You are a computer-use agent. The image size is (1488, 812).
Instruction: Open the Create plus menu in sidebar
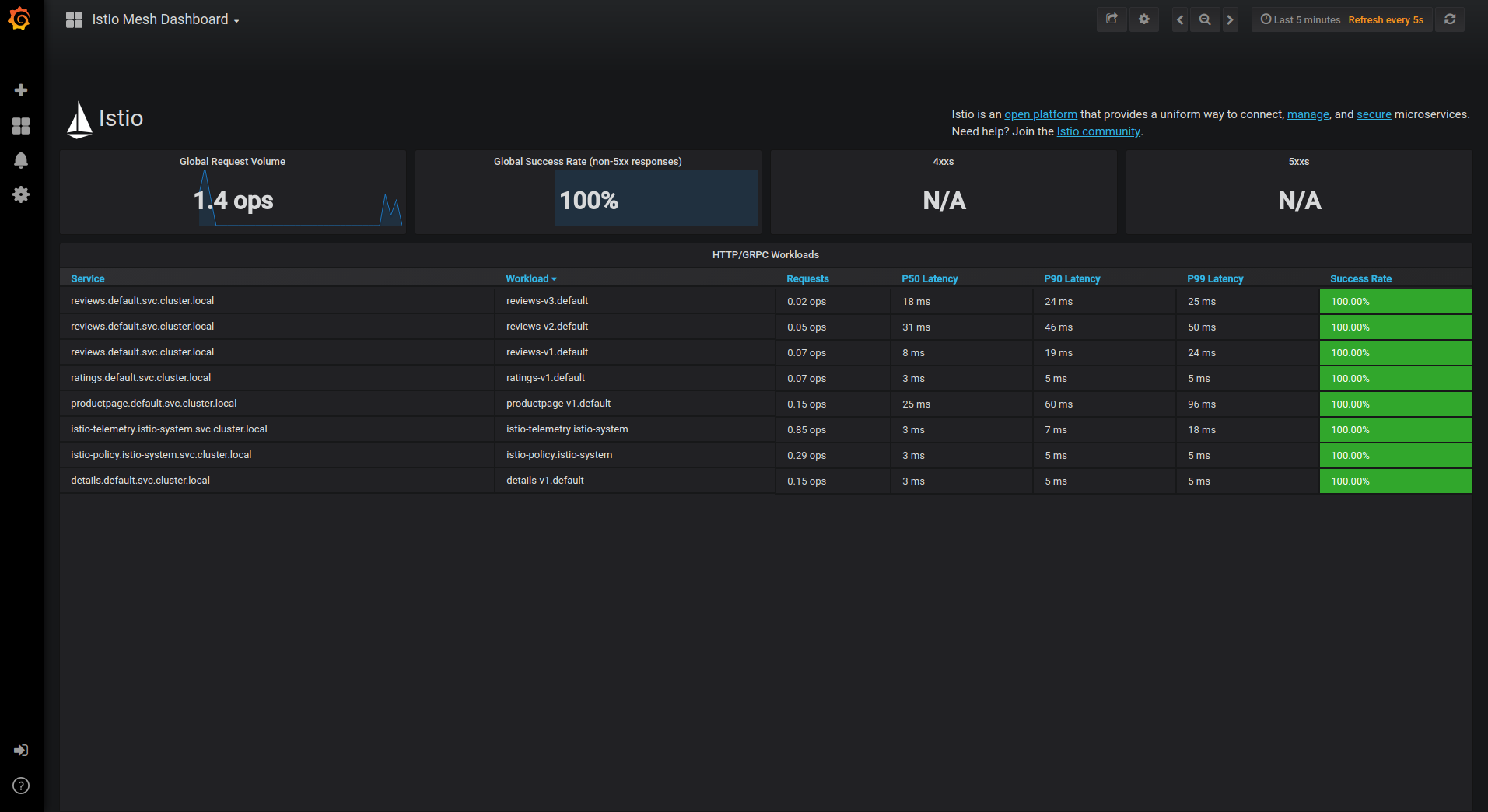21,90
